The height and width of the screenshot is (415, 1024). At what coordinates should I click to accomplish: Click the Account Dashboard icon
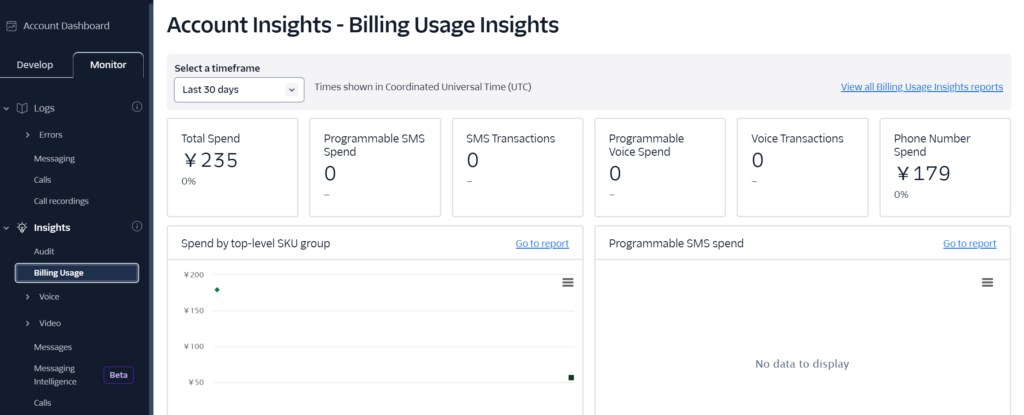[x=11, y=26]
